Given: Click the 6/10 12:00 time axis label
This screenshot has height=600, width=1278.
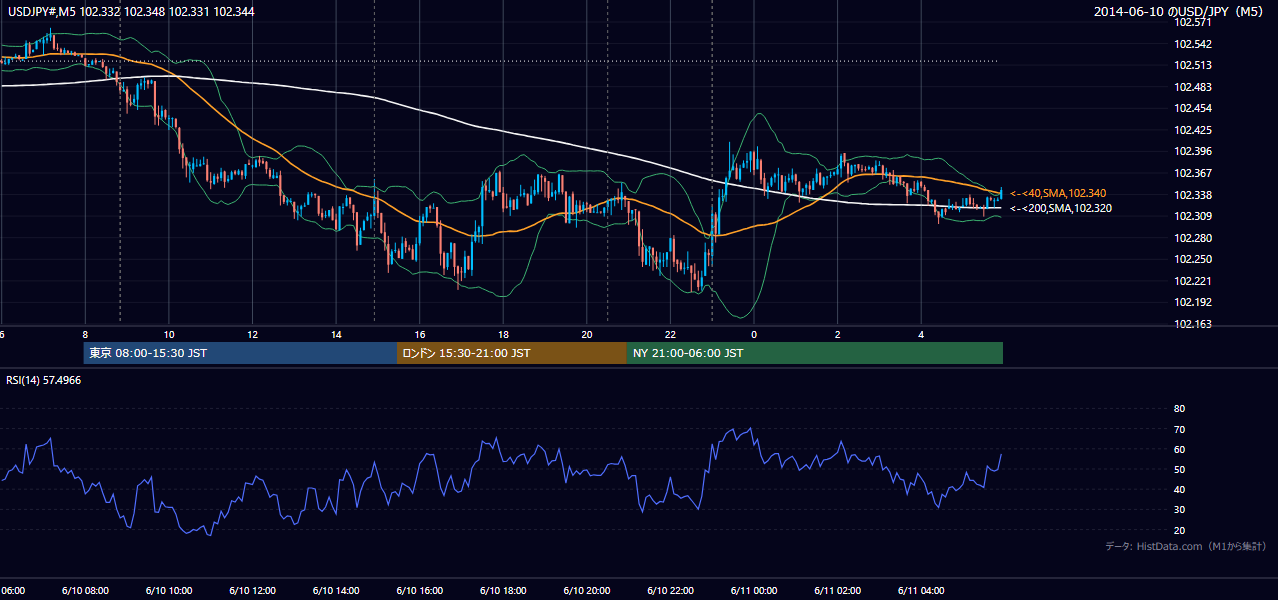Looking at the screenshot, I should [252, 591].
